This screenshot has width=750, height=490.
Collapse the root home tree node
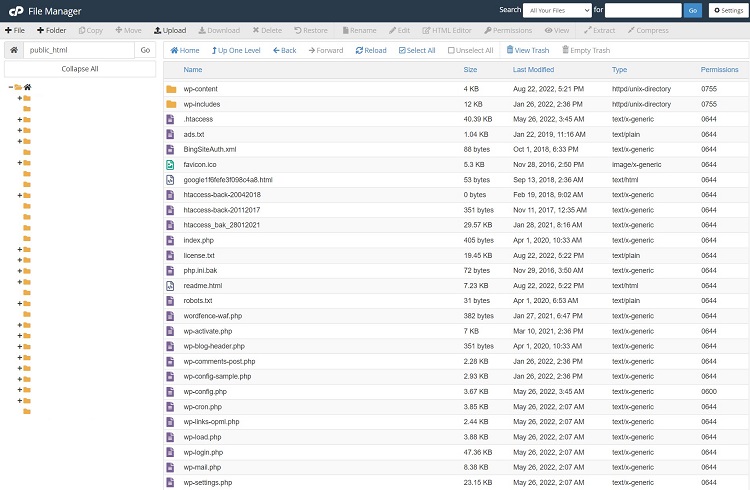pos(11,87)
